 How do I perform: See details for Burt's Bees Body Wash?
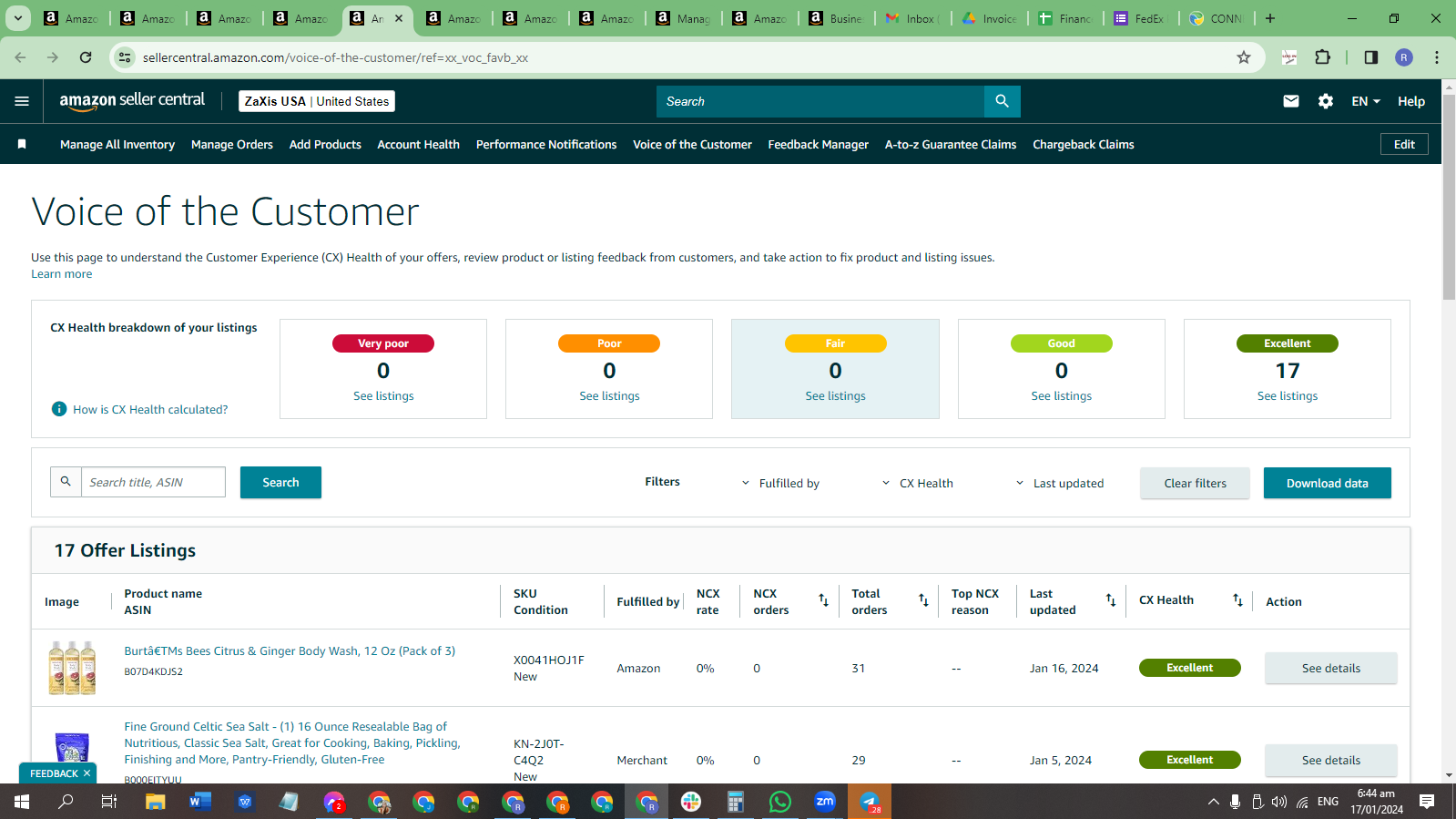[x=1331, y=668]
